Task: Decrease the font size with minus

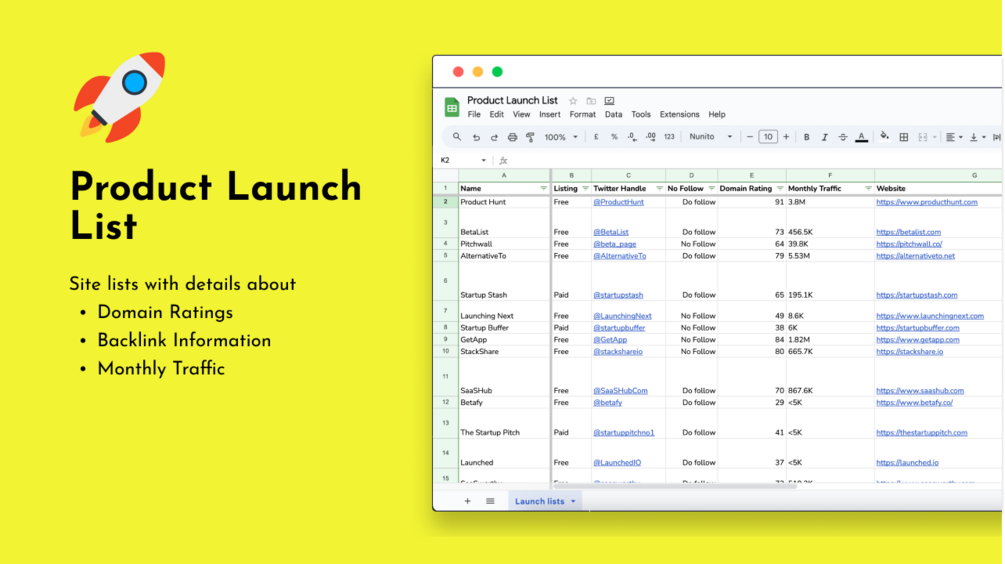Action: tap(749, 137)
